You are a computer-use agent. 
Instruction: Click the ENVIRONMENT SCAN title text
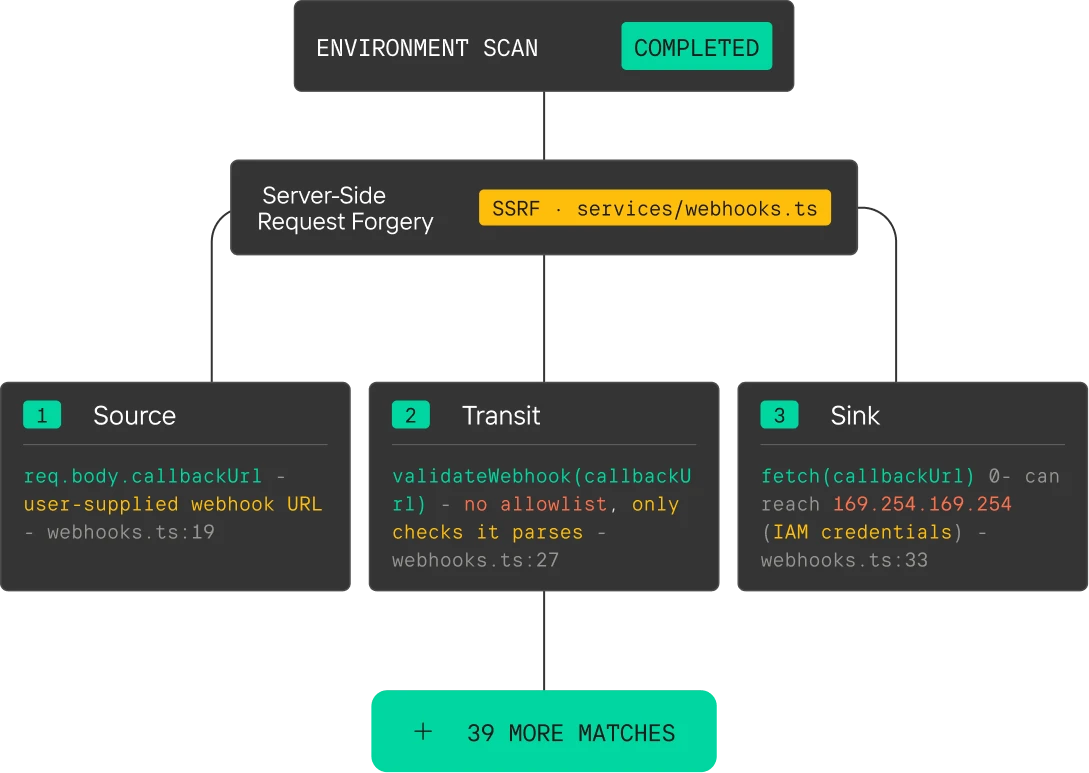pos(427,48)
